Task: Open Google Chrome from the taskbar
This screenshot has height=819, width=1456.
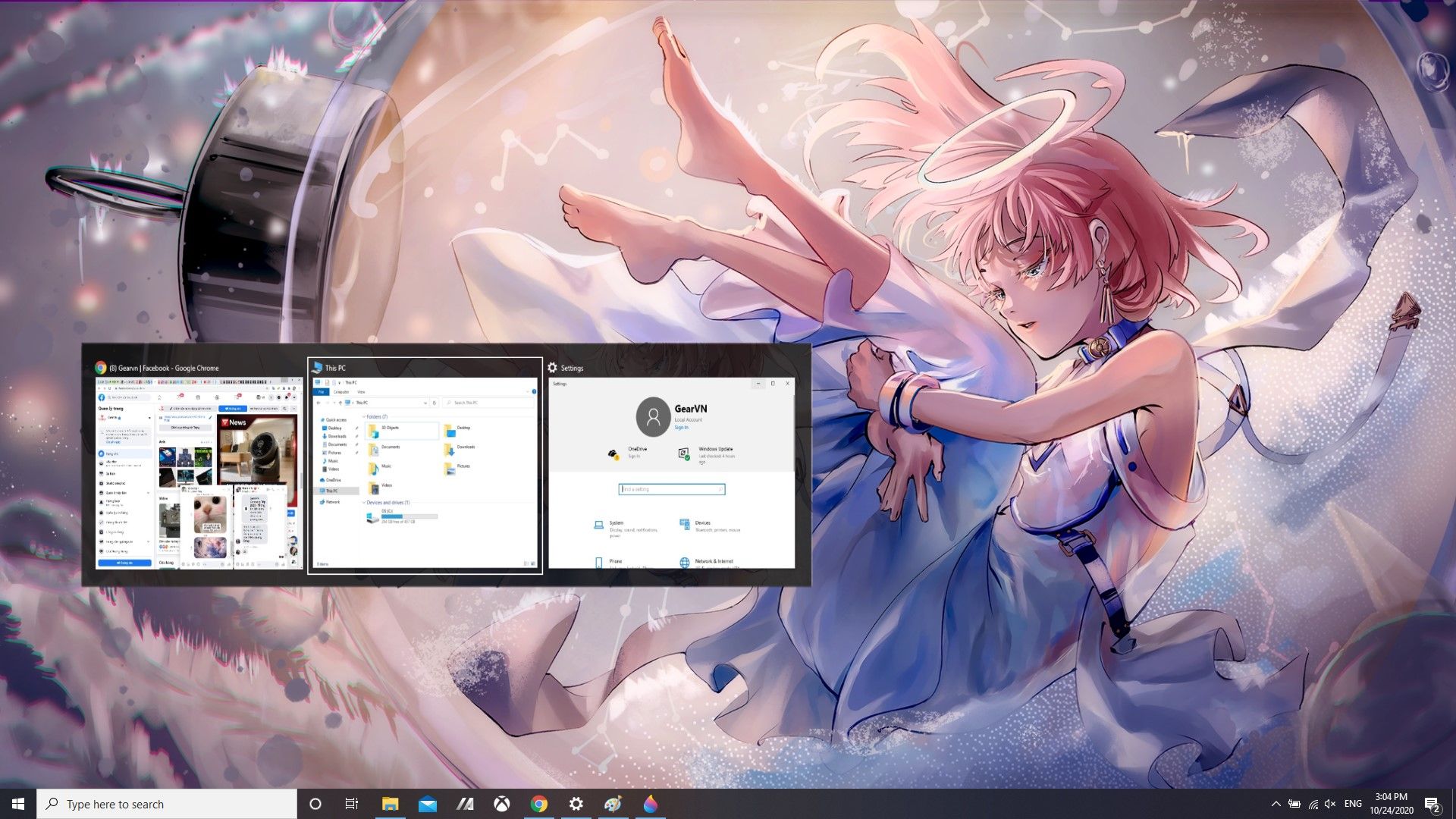Action: click(x=538, y=804)
